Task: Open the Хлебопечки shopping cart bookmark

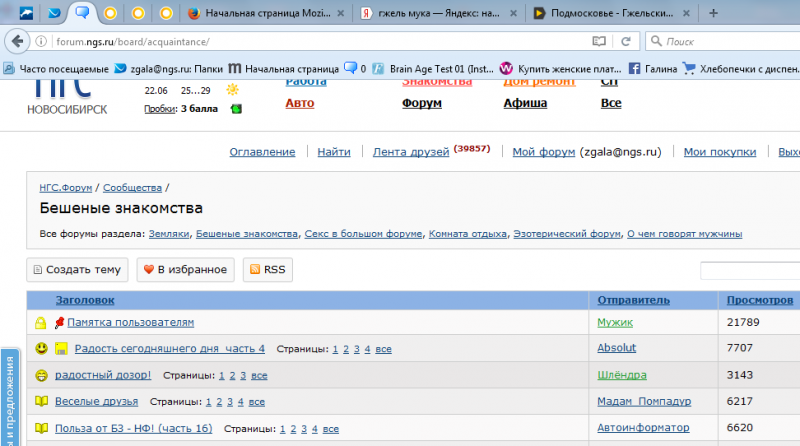Action: click(x=740, y=68)
